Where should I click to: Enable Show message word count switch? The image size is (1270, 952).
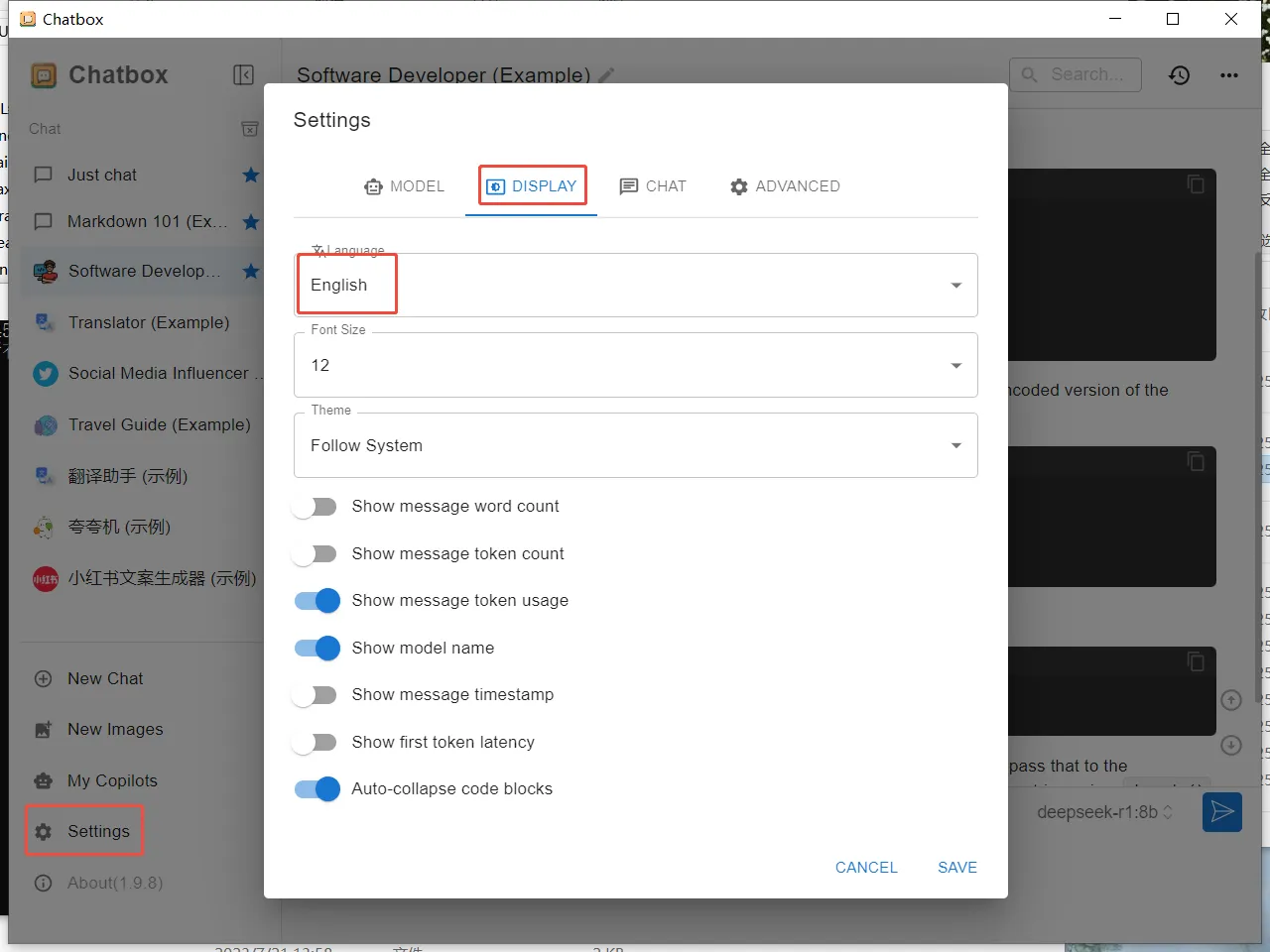coord(317,507)
